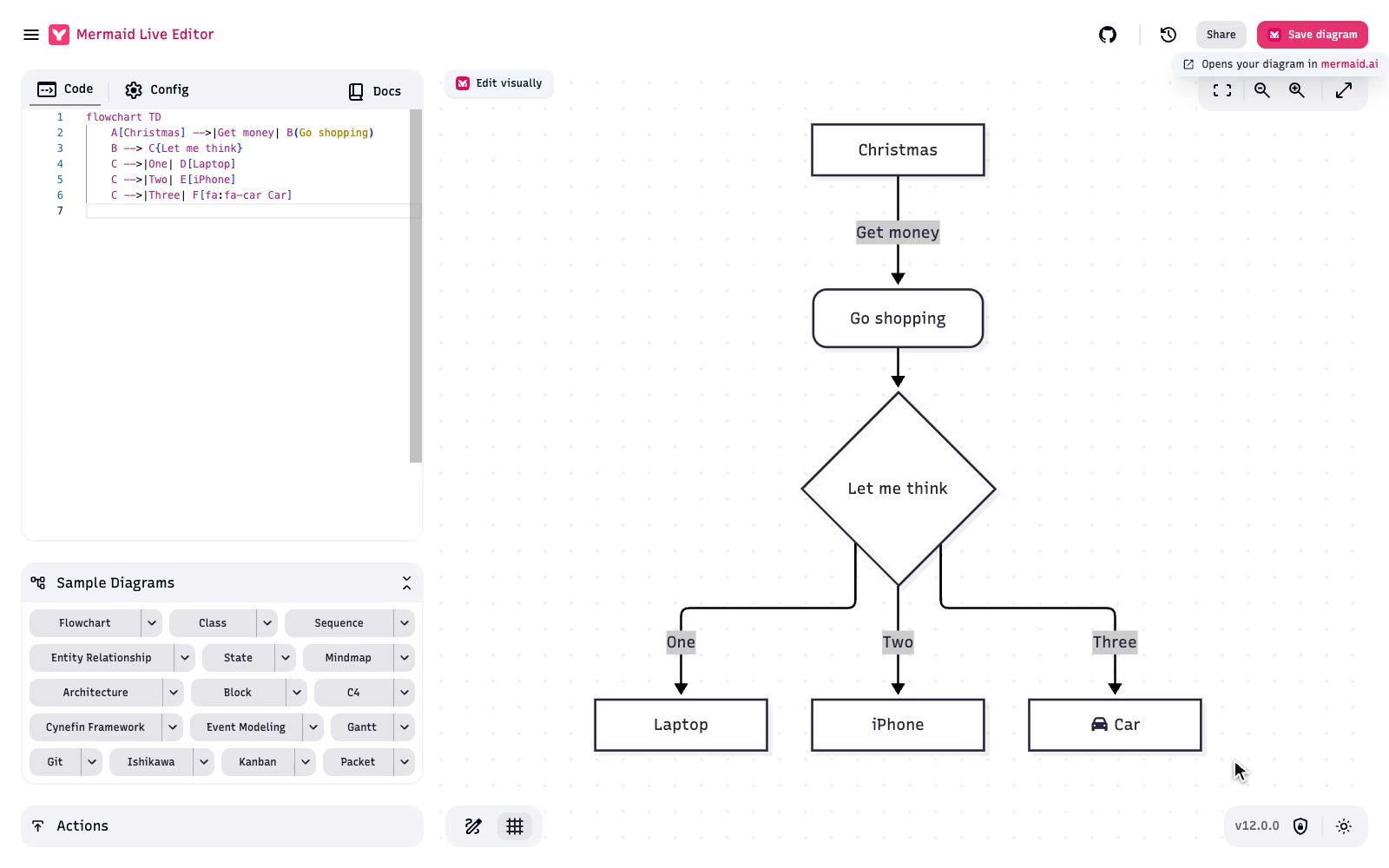This screenshot has height=868, width=1389.
Task: Toggle the rough sketch pencil icon
Action: (x=473, y=826)
